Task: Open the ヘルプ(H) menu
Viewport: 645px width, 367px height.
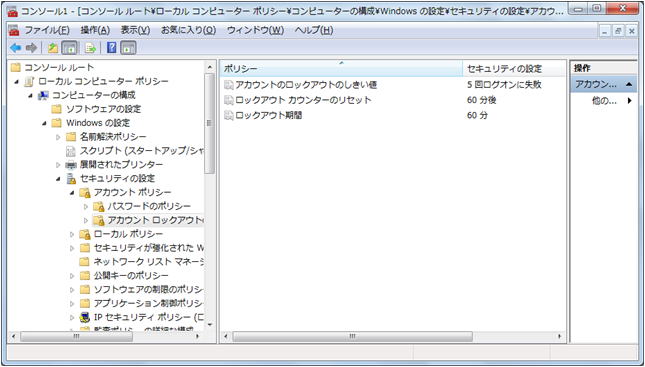Action: (314, 30)
